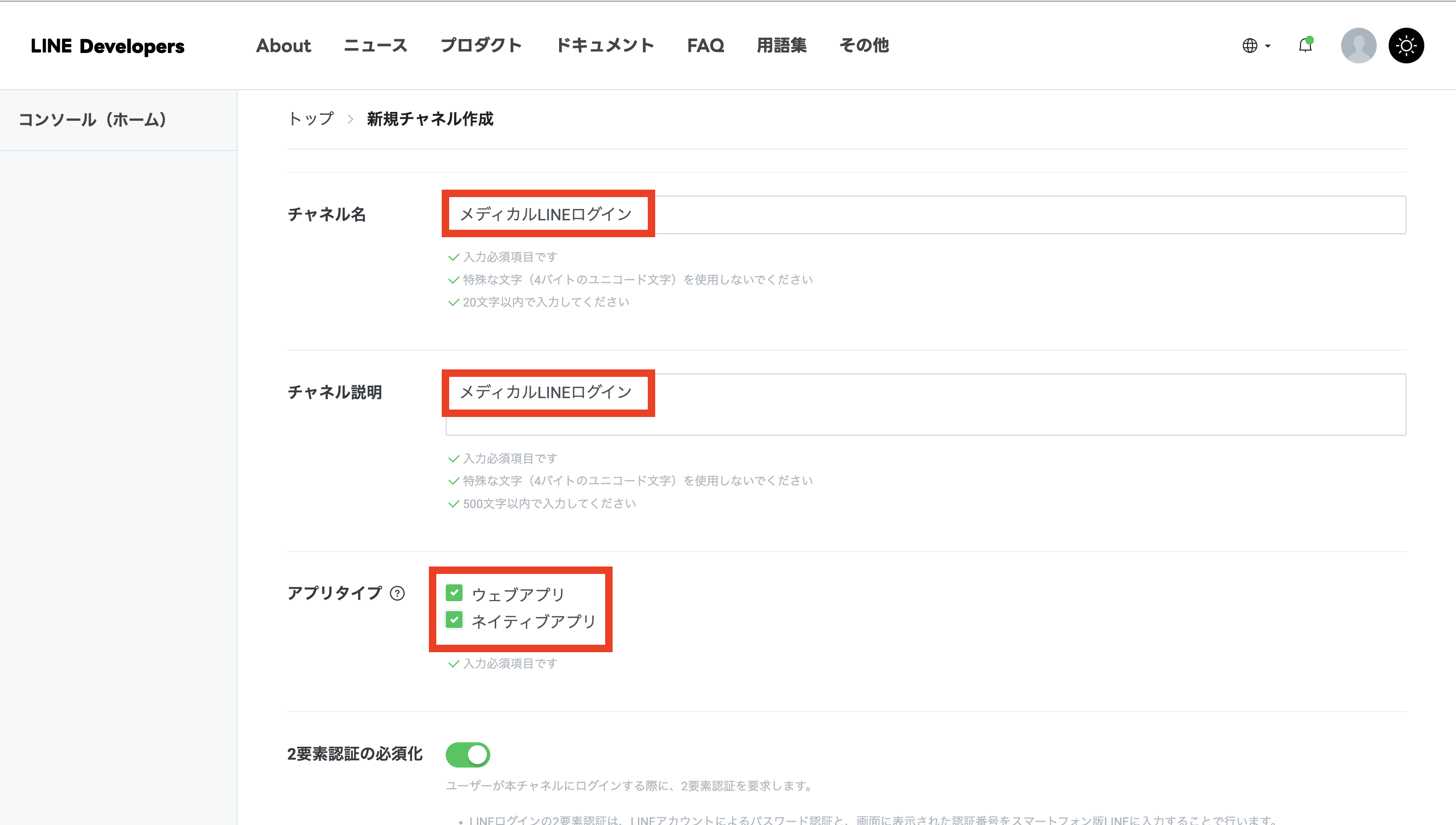Open the アプリタイプ help tooltip icon
The image size is (1456, 825).
(399, 593)
